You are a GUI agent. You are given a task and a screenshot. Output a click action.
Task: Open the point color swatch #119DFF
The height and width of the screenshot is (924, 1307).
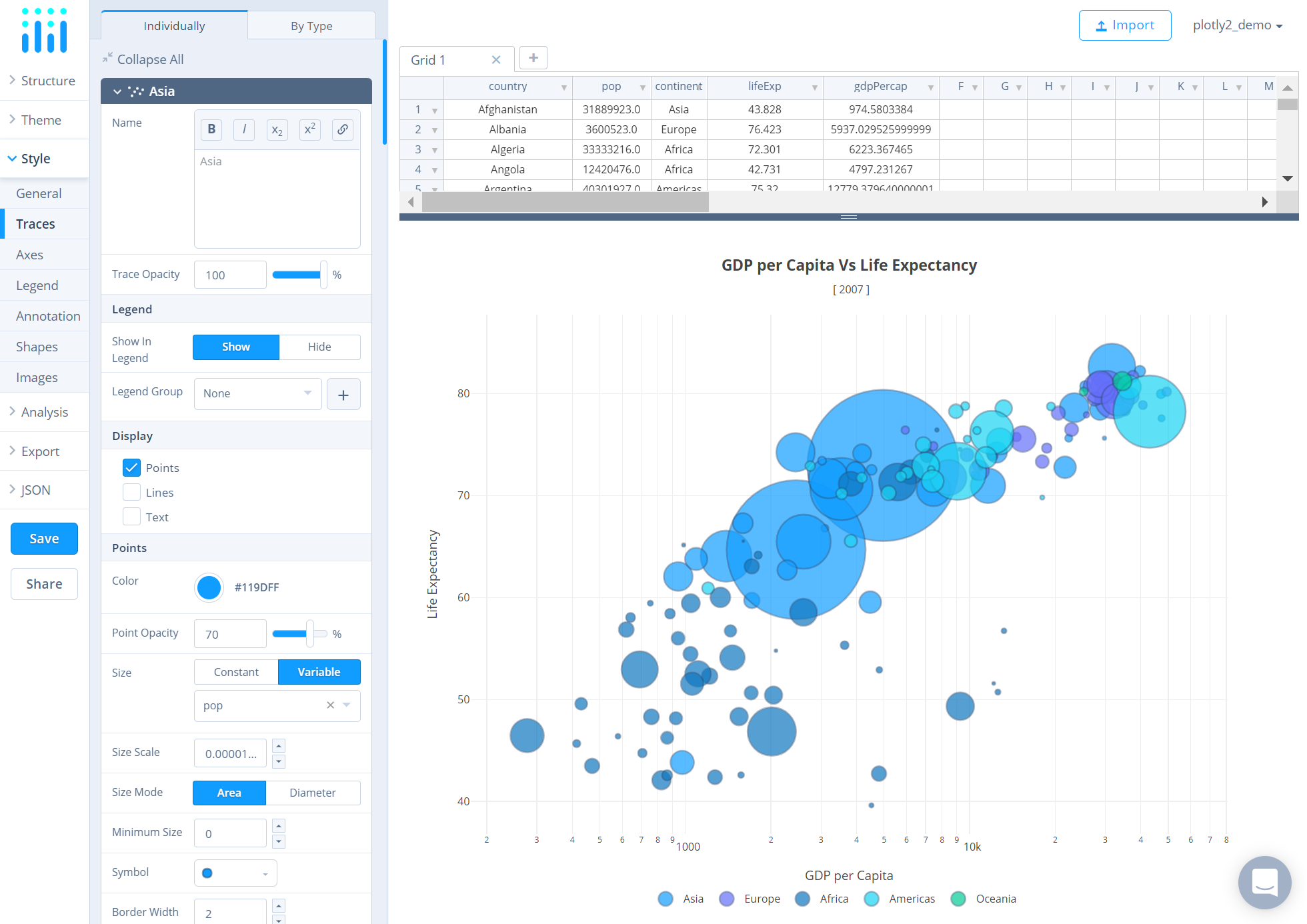click(209, 587)
